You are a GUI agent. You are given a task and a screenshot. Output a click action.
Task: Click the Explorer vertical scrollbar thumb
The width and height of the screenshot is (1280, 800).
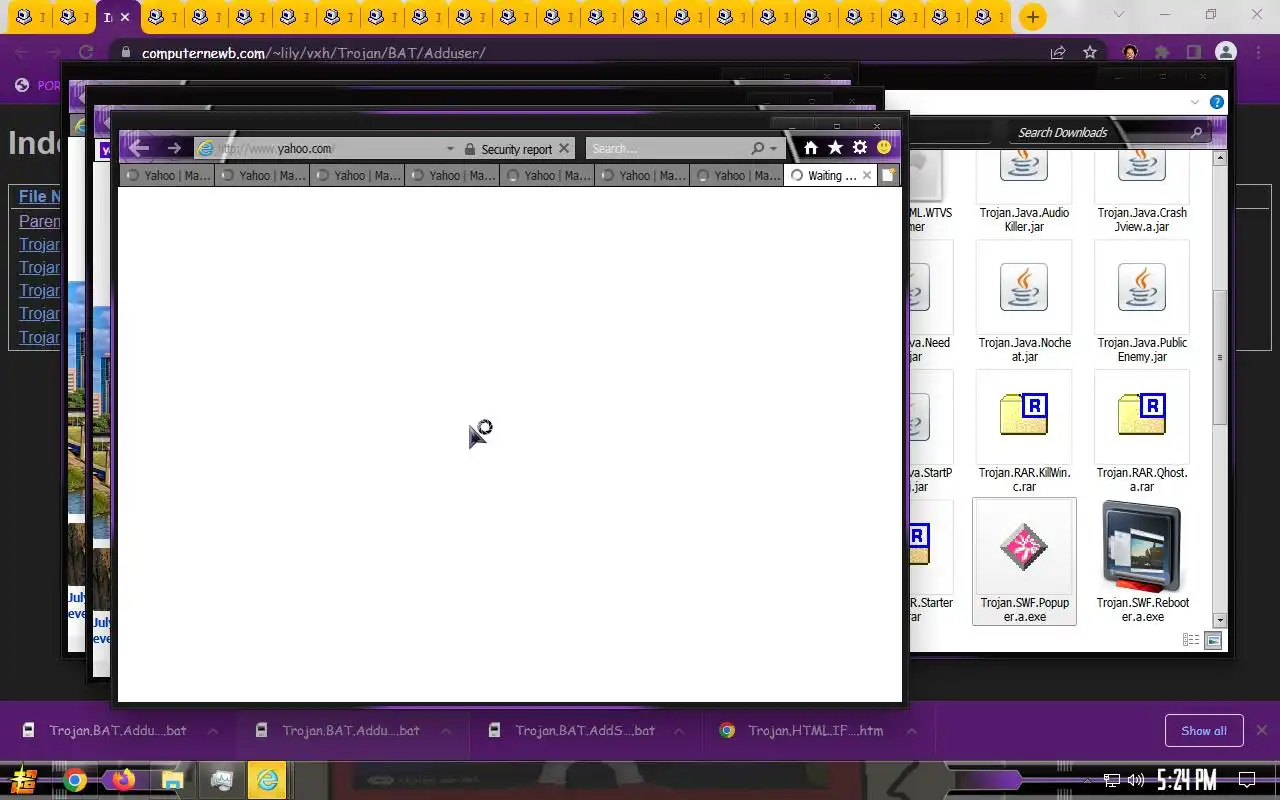pos(1219,356)
